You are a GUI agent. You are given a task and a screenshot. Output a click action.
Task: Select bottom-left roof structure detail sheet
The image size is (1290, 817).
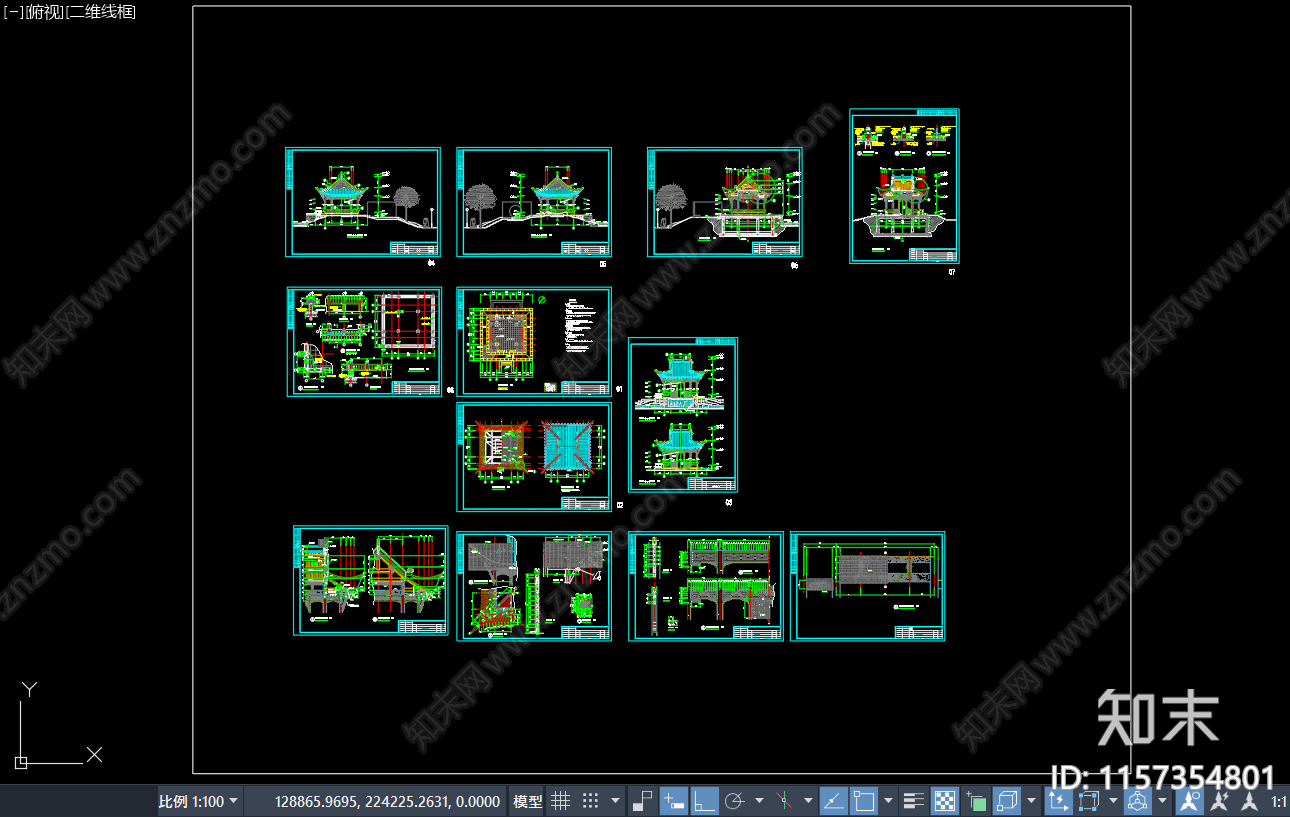pos(371,580)
